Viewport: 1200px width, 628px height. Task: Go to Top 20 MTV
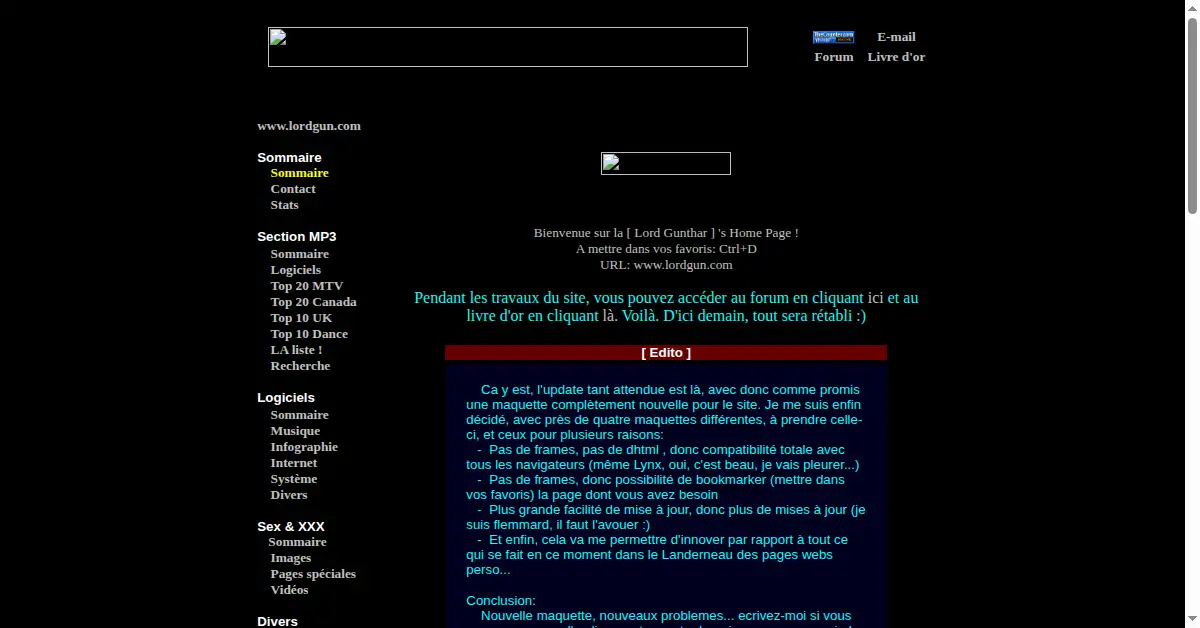[x=306, y=286]
